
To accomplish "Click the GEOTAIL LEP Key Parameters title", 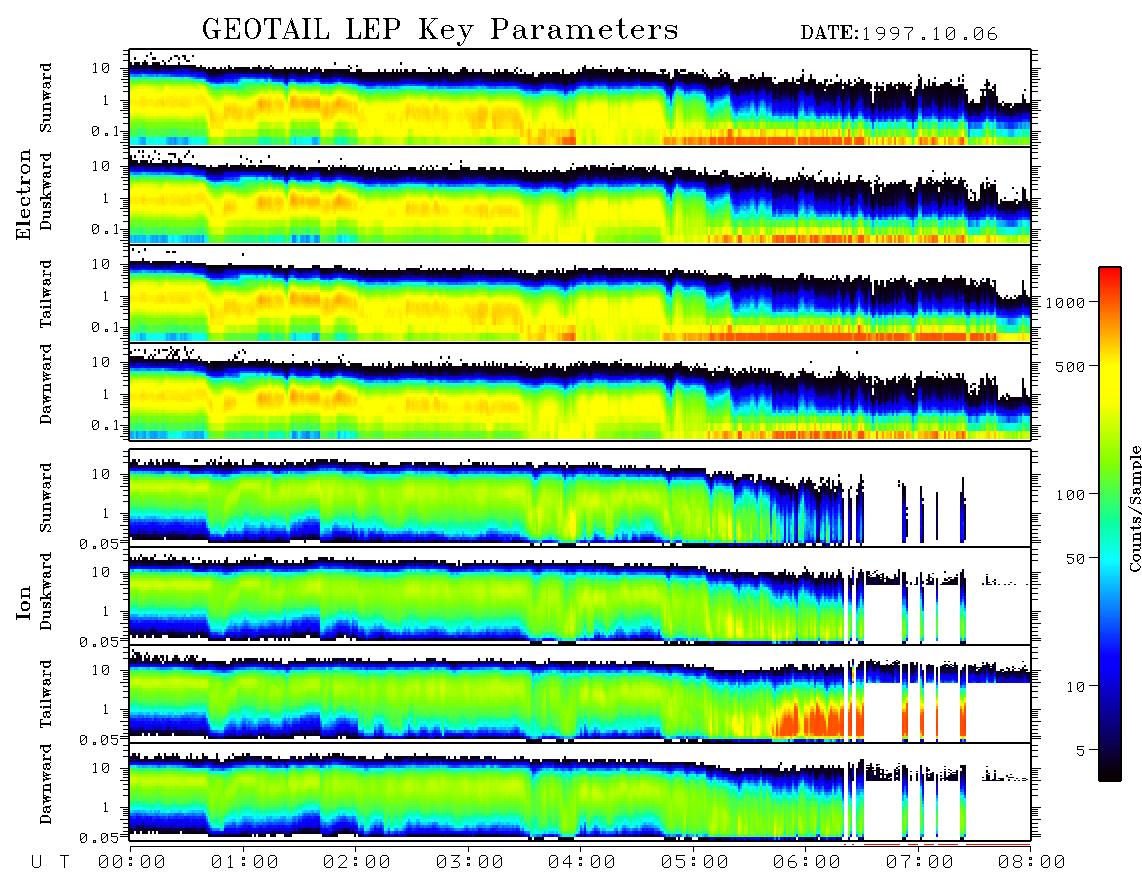I will (x=440, y=30).
